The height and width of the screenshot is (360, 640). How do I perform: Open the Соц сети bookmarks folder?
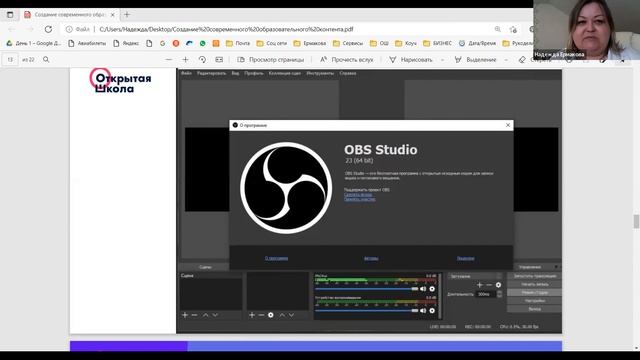click(271, 43)
